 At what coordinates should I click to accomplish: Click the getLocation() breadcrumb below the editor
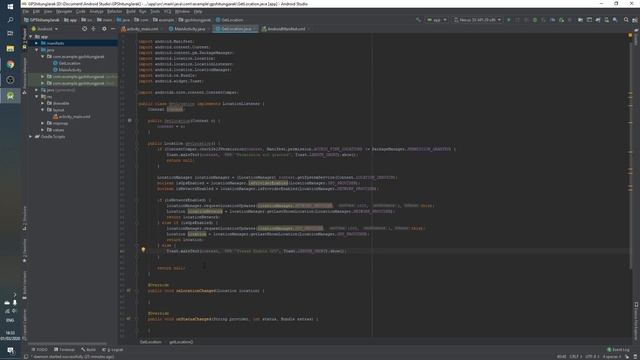181,342
